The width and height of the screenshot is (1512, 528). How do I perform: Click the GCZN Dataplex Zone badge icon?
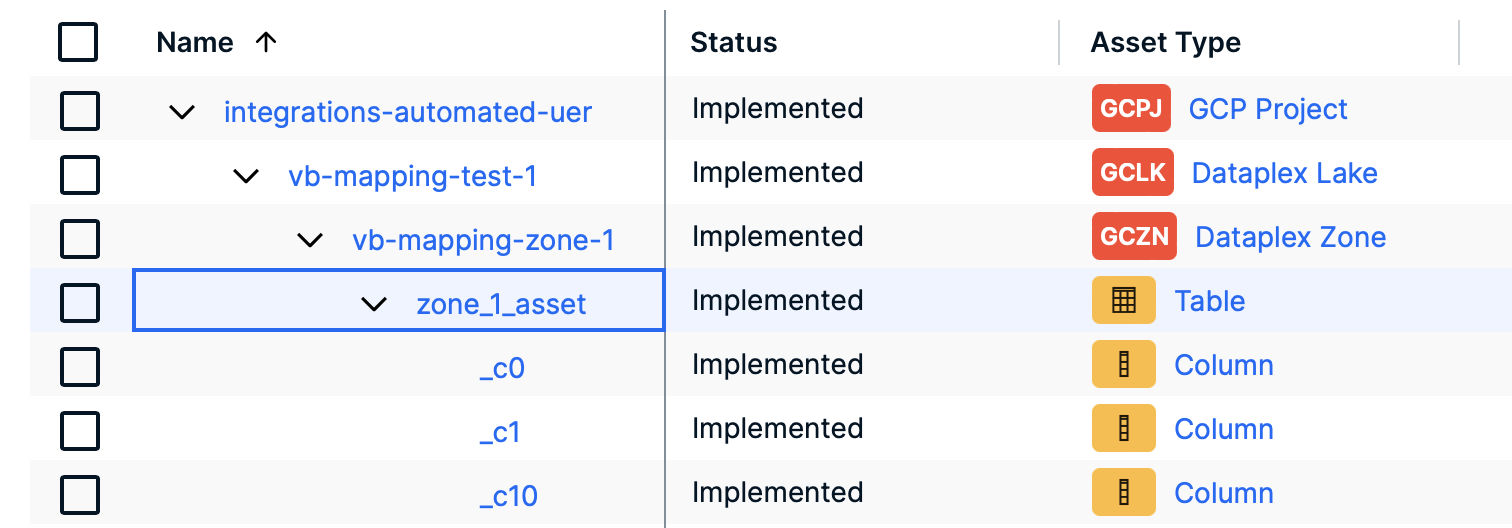[x=1135, y=237]
